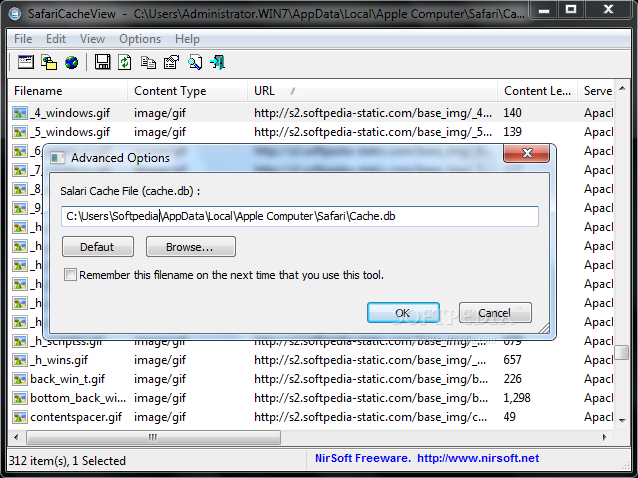Click the image icon of _h_wins.gif row
The width and height of the screenshot is (638, 478).
20,360
